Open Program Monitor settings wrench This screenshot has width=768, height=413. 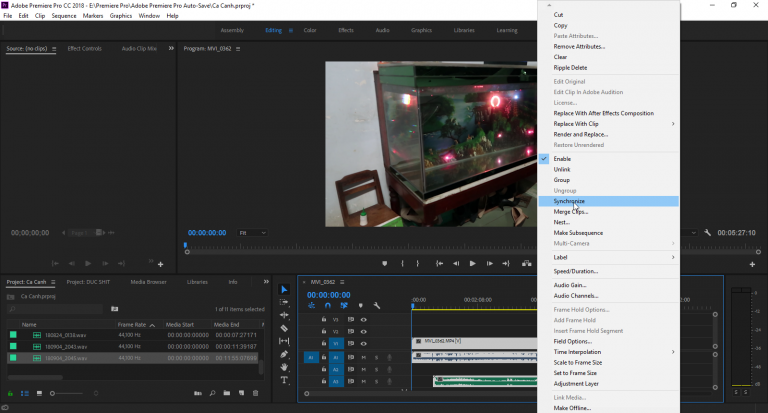coord(707,233)
